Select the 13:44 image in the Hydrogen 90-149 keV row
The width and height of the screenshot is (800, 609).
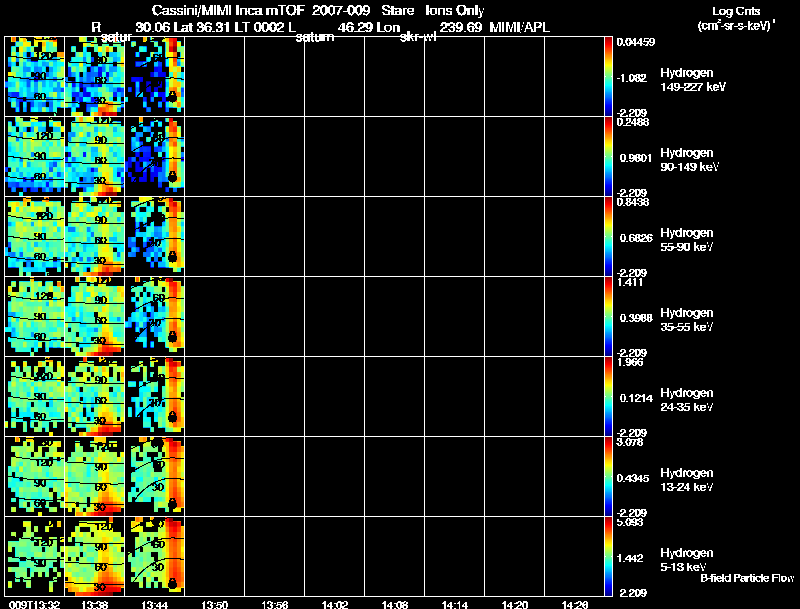155,157
